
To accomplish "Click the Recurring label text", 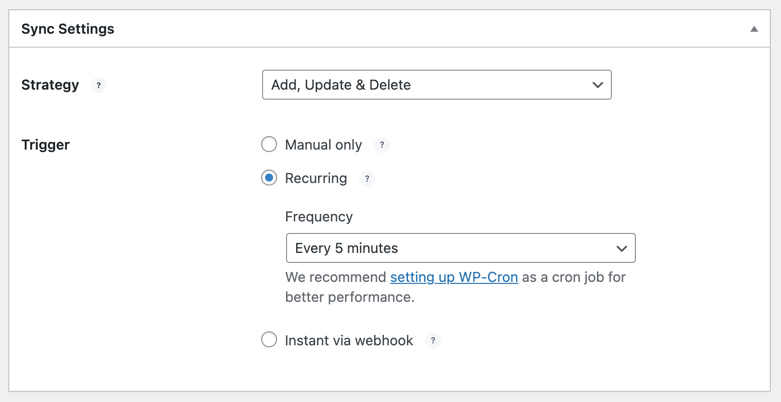I will pyautogui.click(x=316, y=178).
